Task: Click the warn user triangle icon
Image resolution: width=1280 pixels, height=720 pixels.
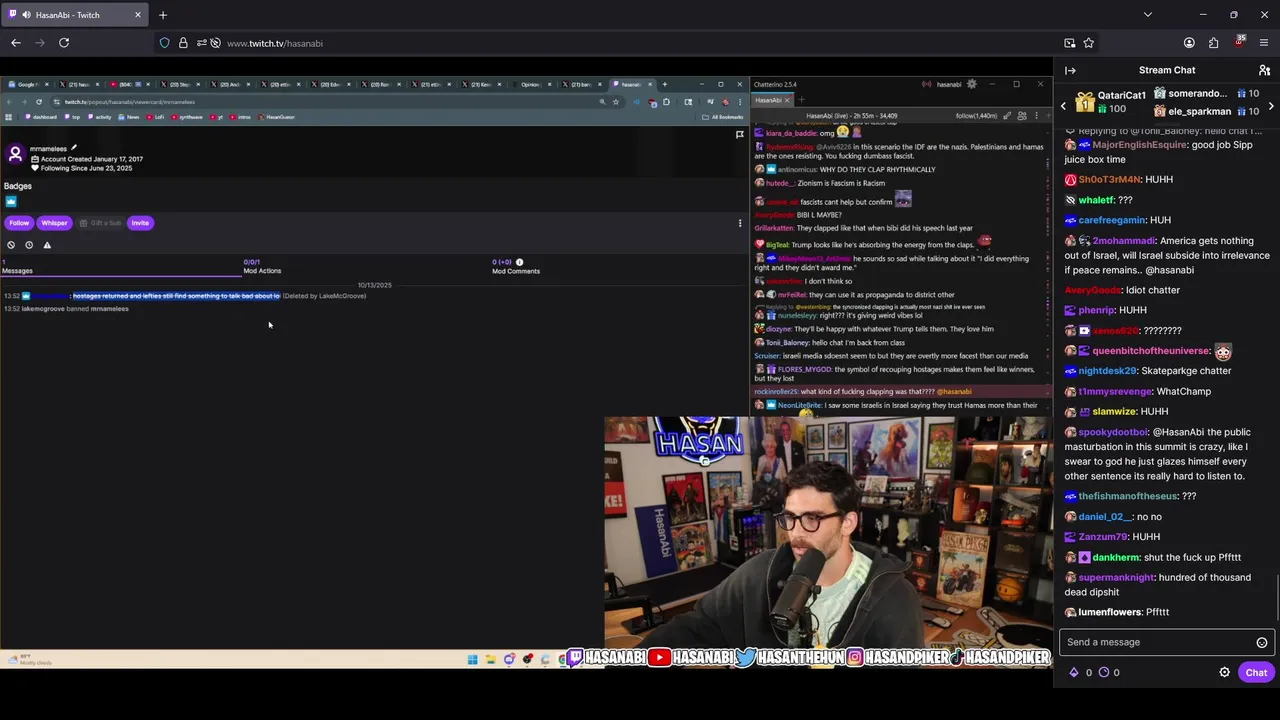Action: pos(47,245)
